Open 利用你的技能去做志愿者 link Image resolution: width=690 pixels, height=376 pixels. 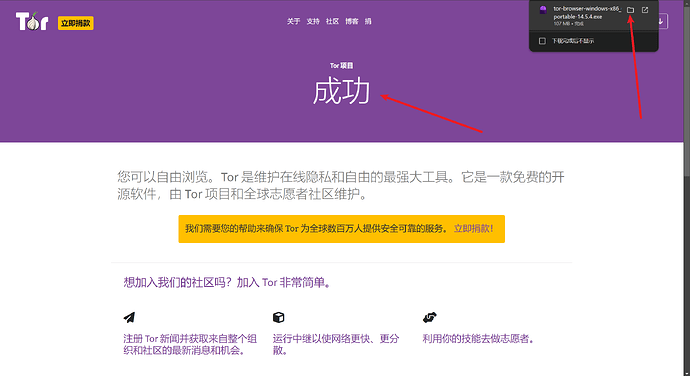tap(478, 339)
